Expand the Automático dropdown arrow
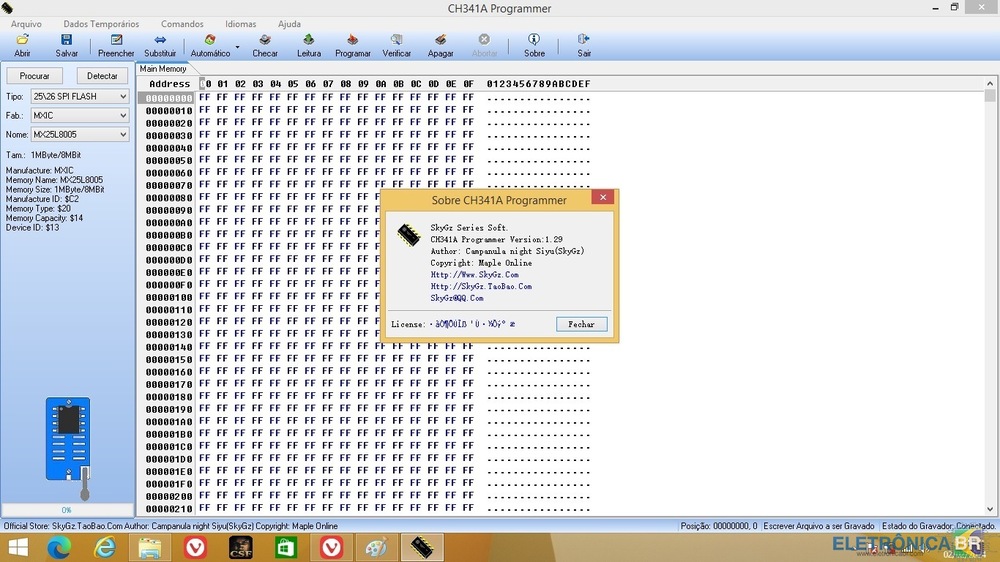Screen dimensions: 1000x562 (237, 46)
